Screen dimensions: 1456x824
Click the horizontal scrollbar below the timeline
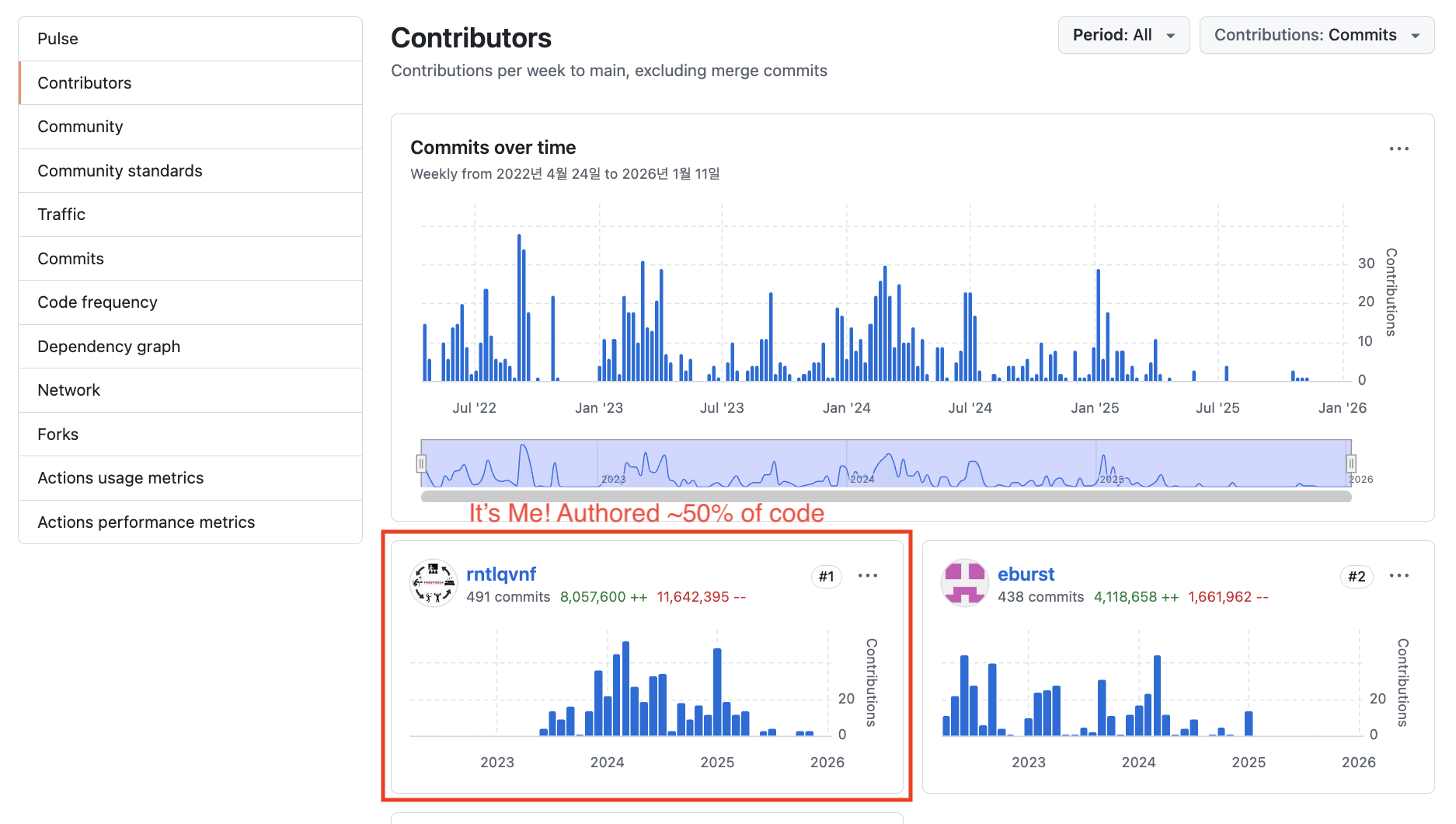[x=885, y=496]
